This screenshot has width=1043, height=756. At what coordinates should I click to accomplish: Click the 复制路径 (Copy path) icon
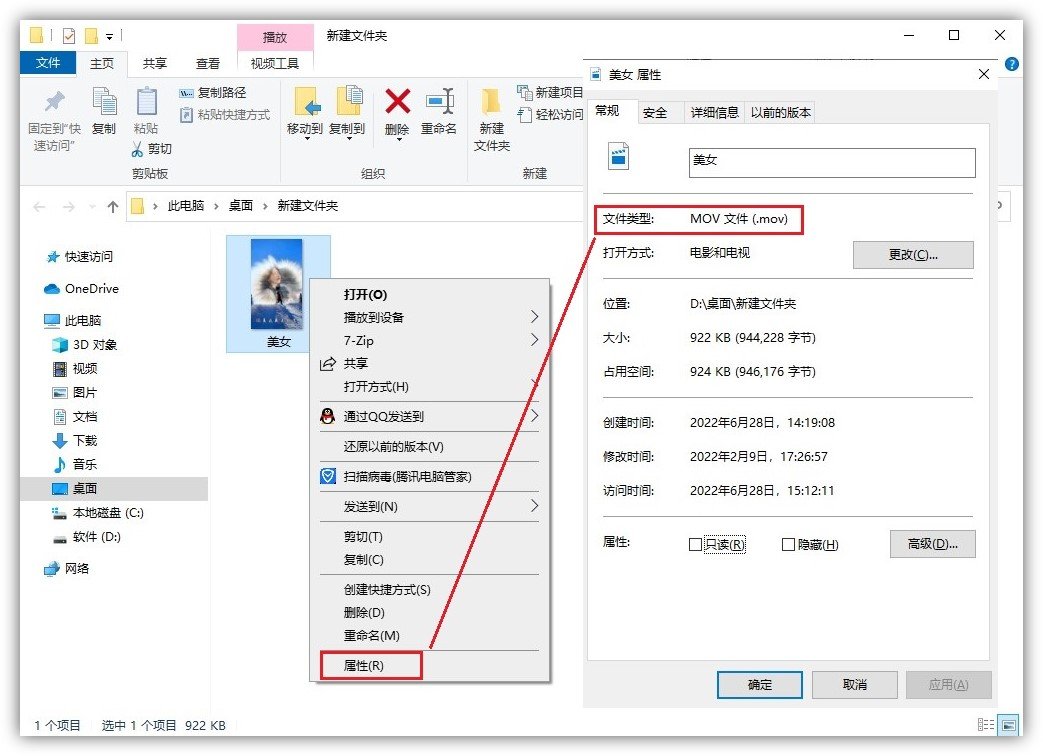click(186, 93)
